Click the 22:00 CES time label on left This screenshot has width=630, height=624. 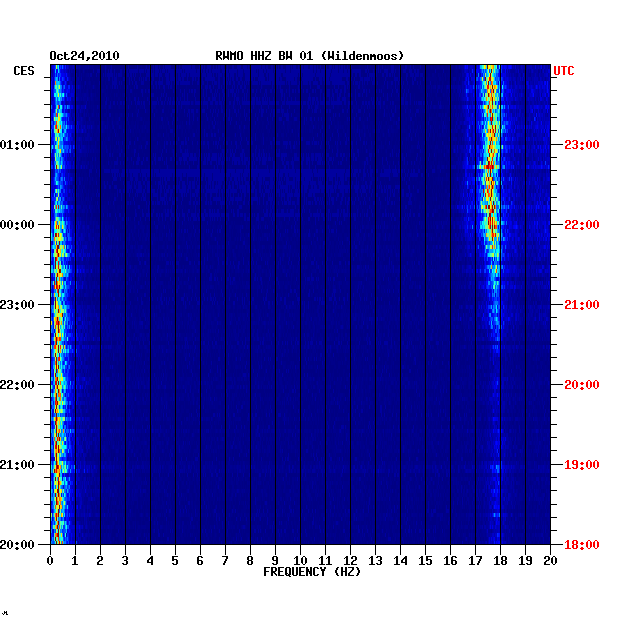[x=17, y=385]
